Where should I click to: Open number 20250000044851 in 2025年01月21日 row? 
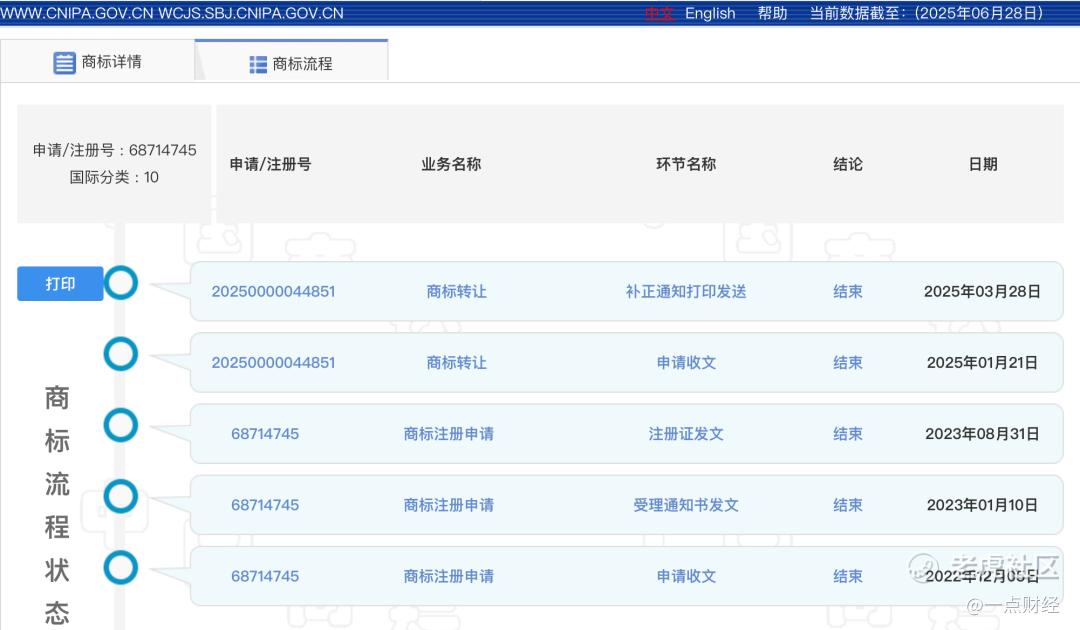point(273,363)
